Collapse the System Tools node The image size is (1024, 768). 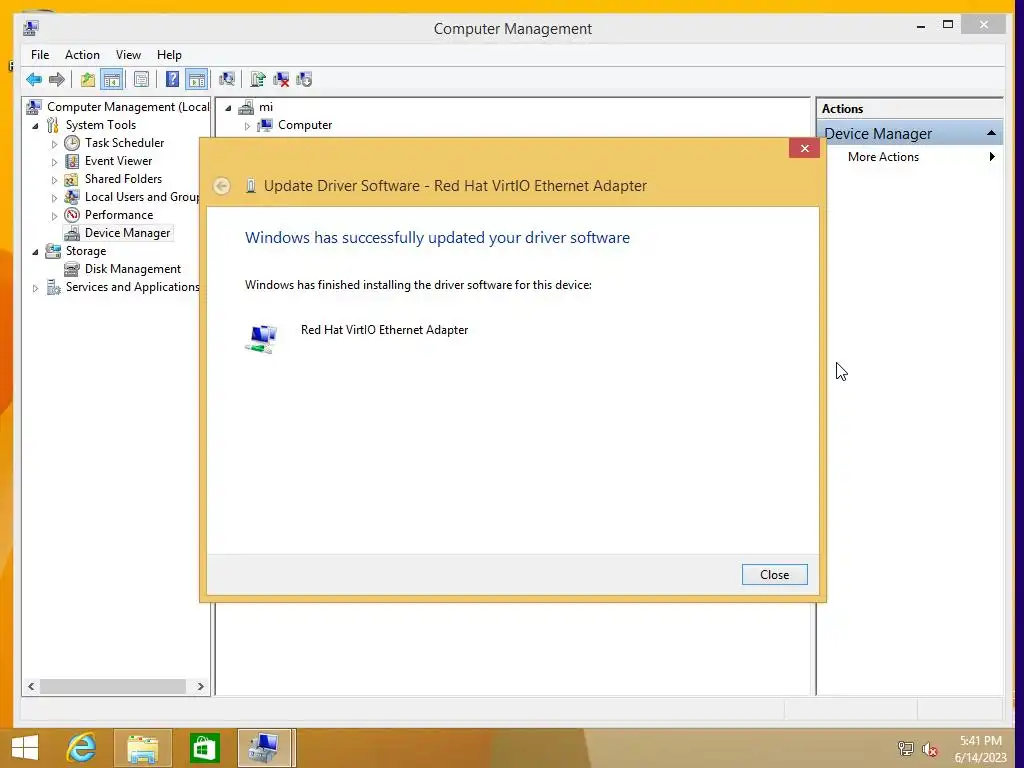pos(35,125)
